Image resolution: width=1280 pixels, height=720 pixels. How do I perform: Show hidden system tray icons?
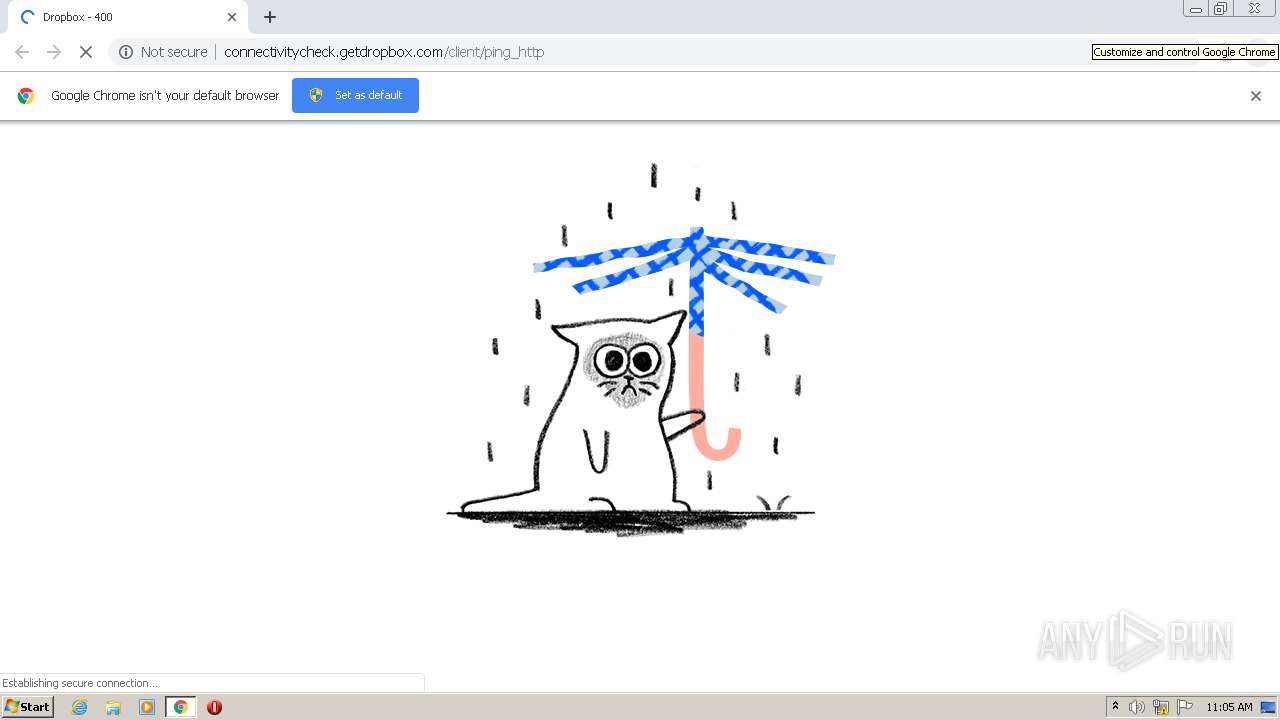click(1116, 707)
